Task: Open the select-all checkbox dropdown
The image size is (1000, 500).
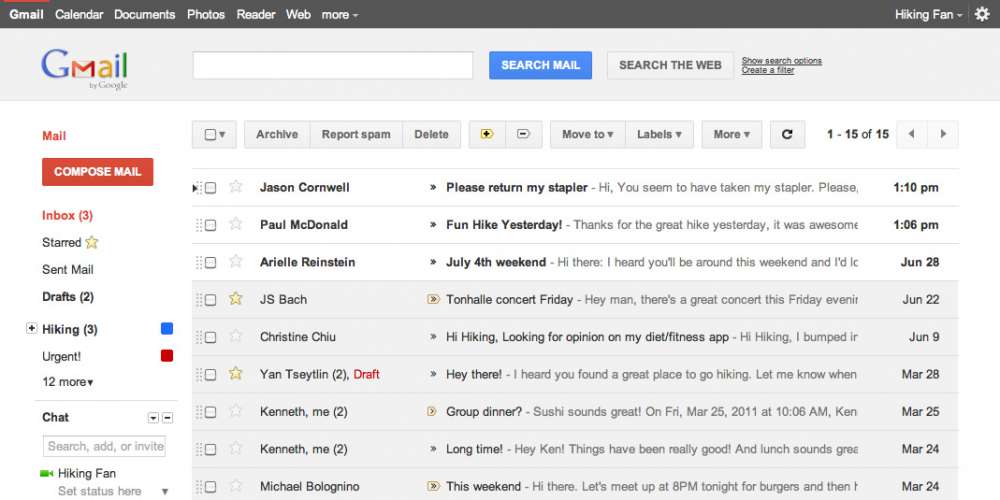Action: coord(214,135)
